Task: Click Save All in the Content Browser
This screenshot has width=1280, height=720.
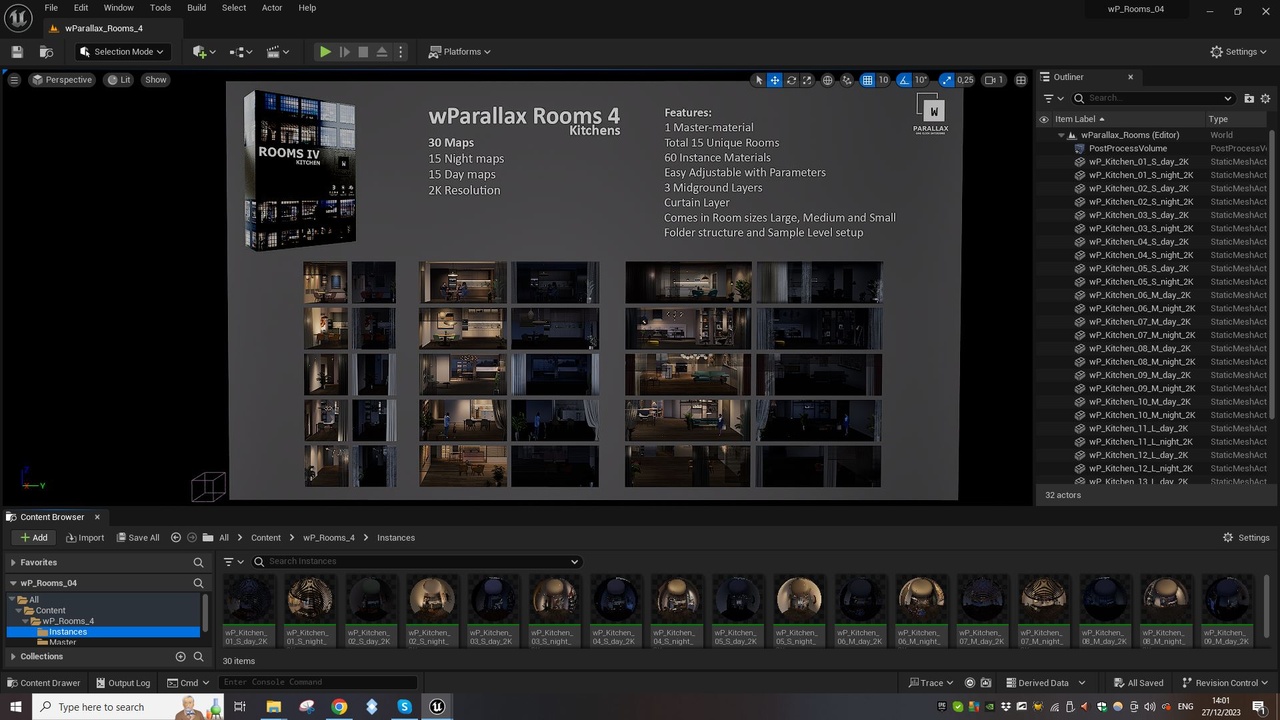Action: point(137,538)
